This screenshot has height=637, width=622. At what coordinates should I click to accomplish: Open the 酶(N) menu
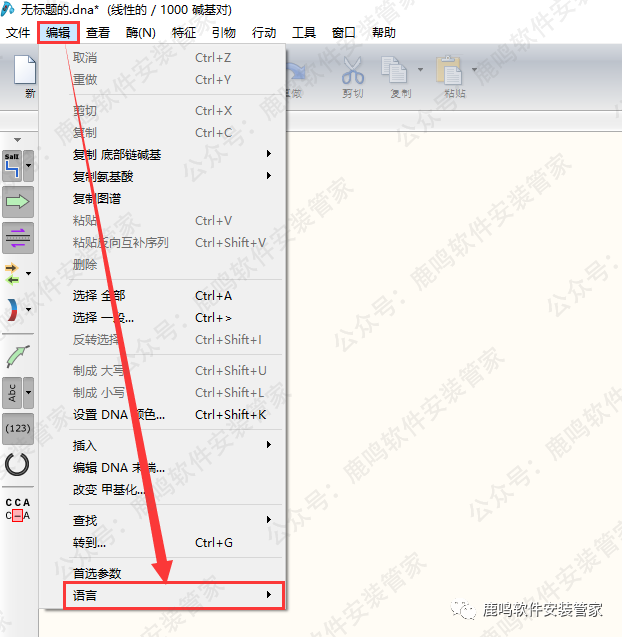pyautogui.click(x=141, y=32)
